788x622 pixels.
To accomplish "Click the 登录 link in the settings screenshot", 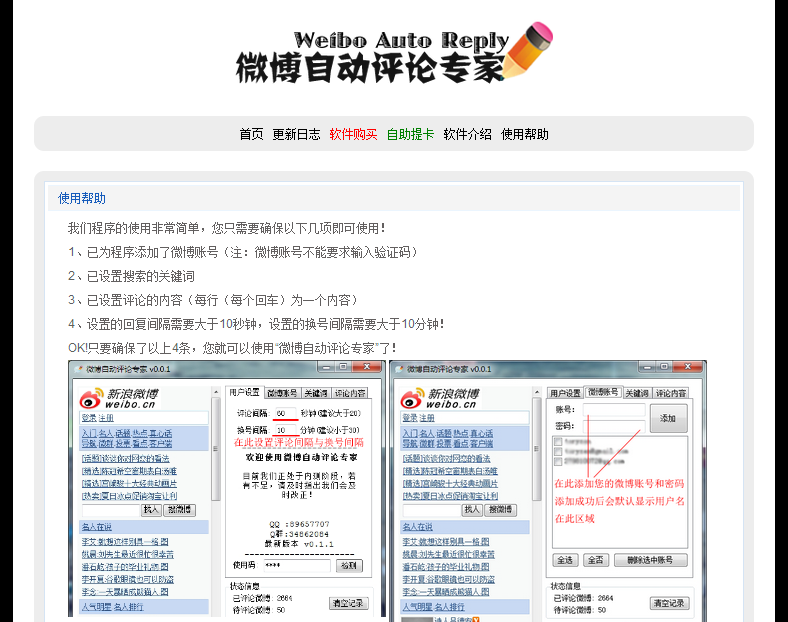I will 89,418.
